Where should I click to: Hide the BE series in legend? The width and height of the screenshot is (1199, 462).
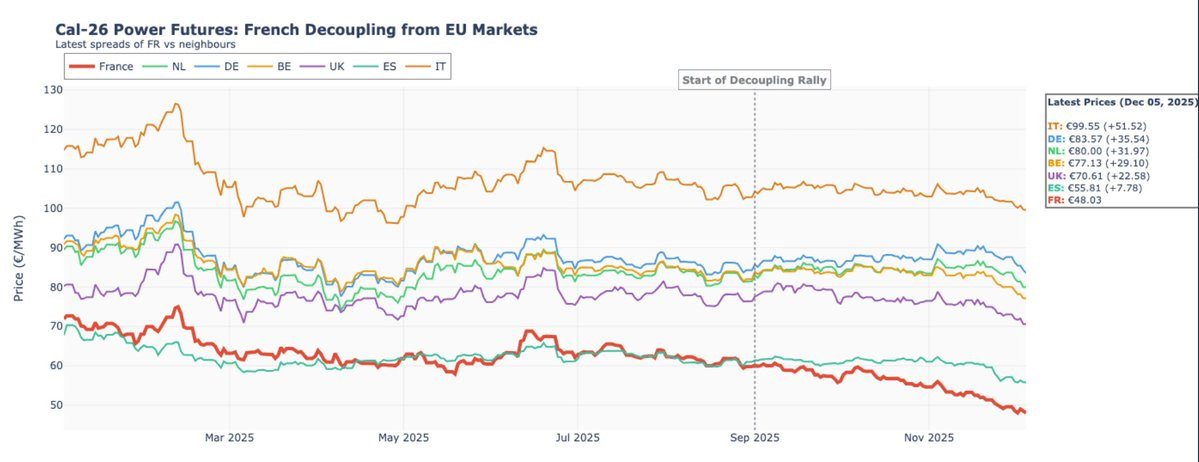[287, 66]
